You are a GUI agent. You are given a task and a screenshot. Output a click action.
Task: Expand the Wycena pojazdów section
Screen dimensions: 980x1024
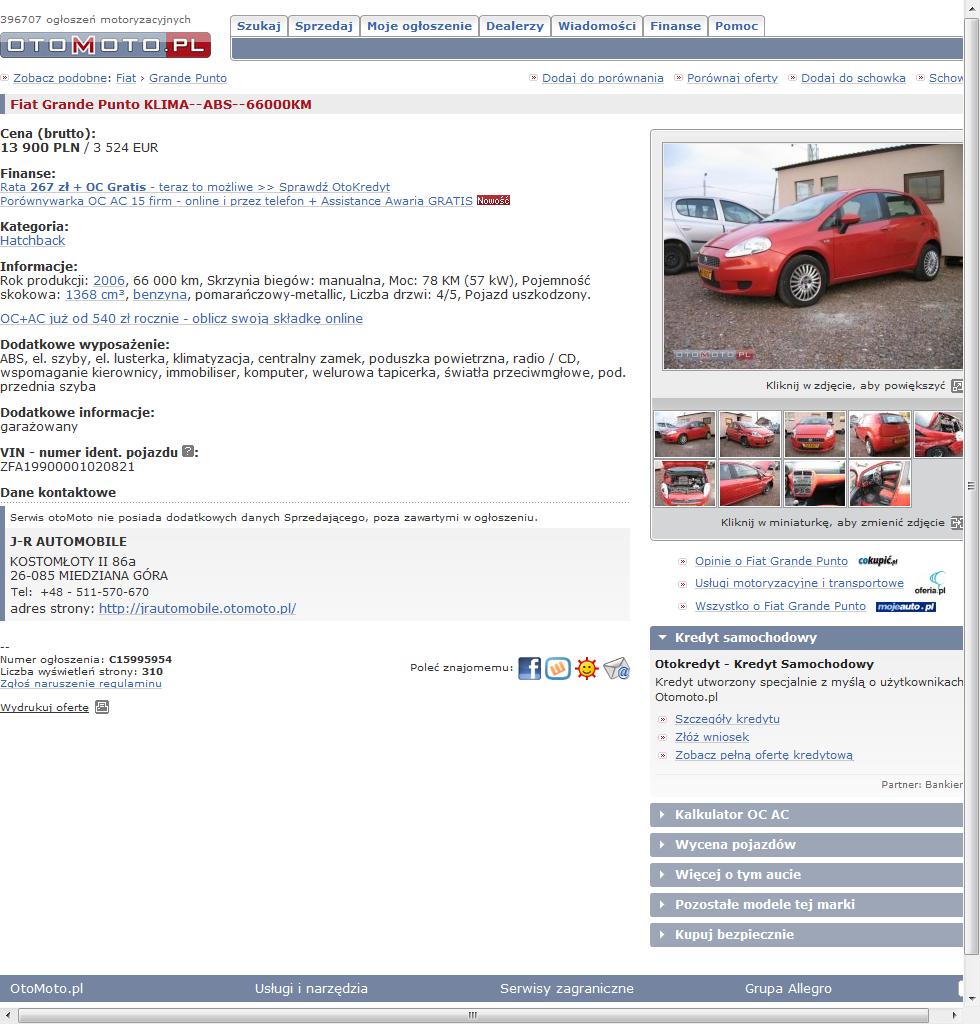pos(806,844)
